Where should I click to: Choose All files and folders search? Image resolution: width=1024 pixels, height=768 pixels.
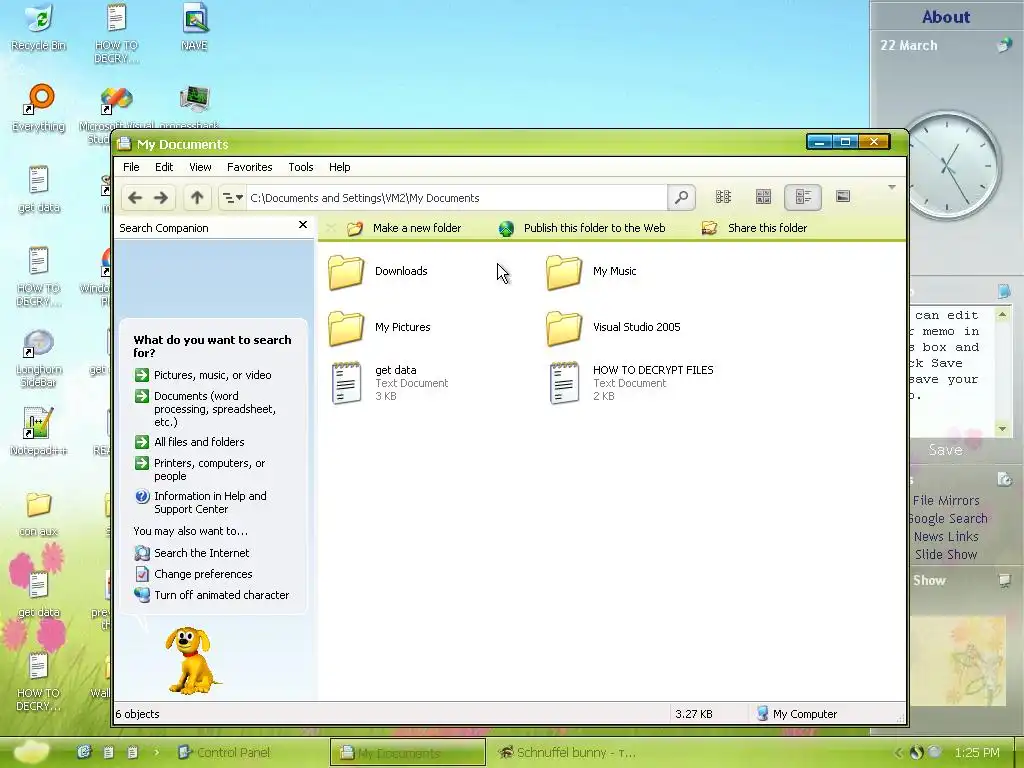pos(189,442)
